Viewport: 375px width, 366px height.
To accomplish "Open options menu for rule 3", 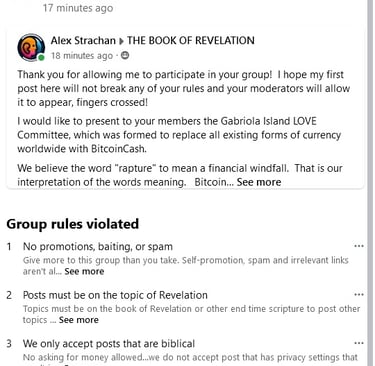I will (x=359, y=343).
